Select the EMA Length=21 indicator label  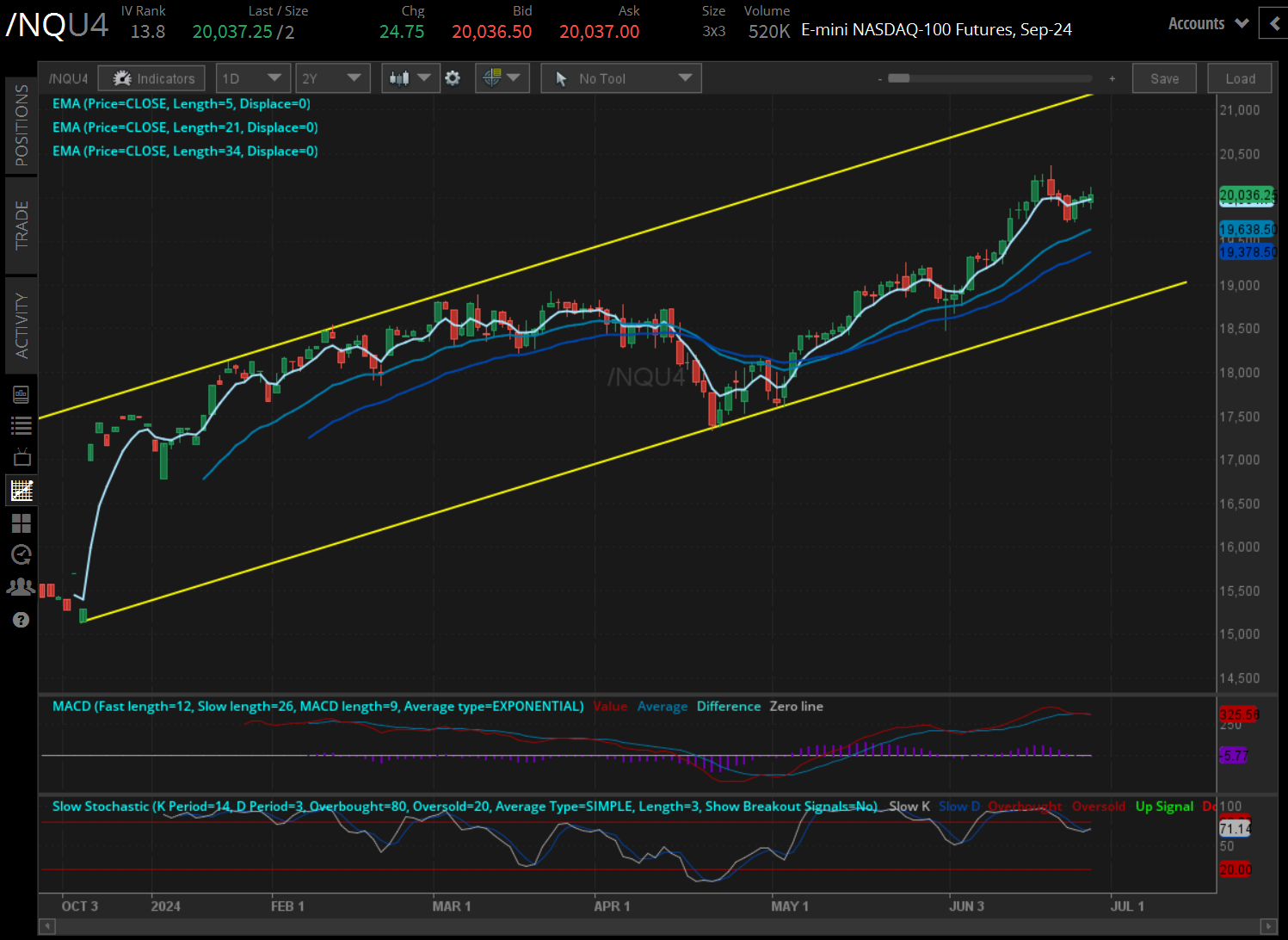click(185, 127)
